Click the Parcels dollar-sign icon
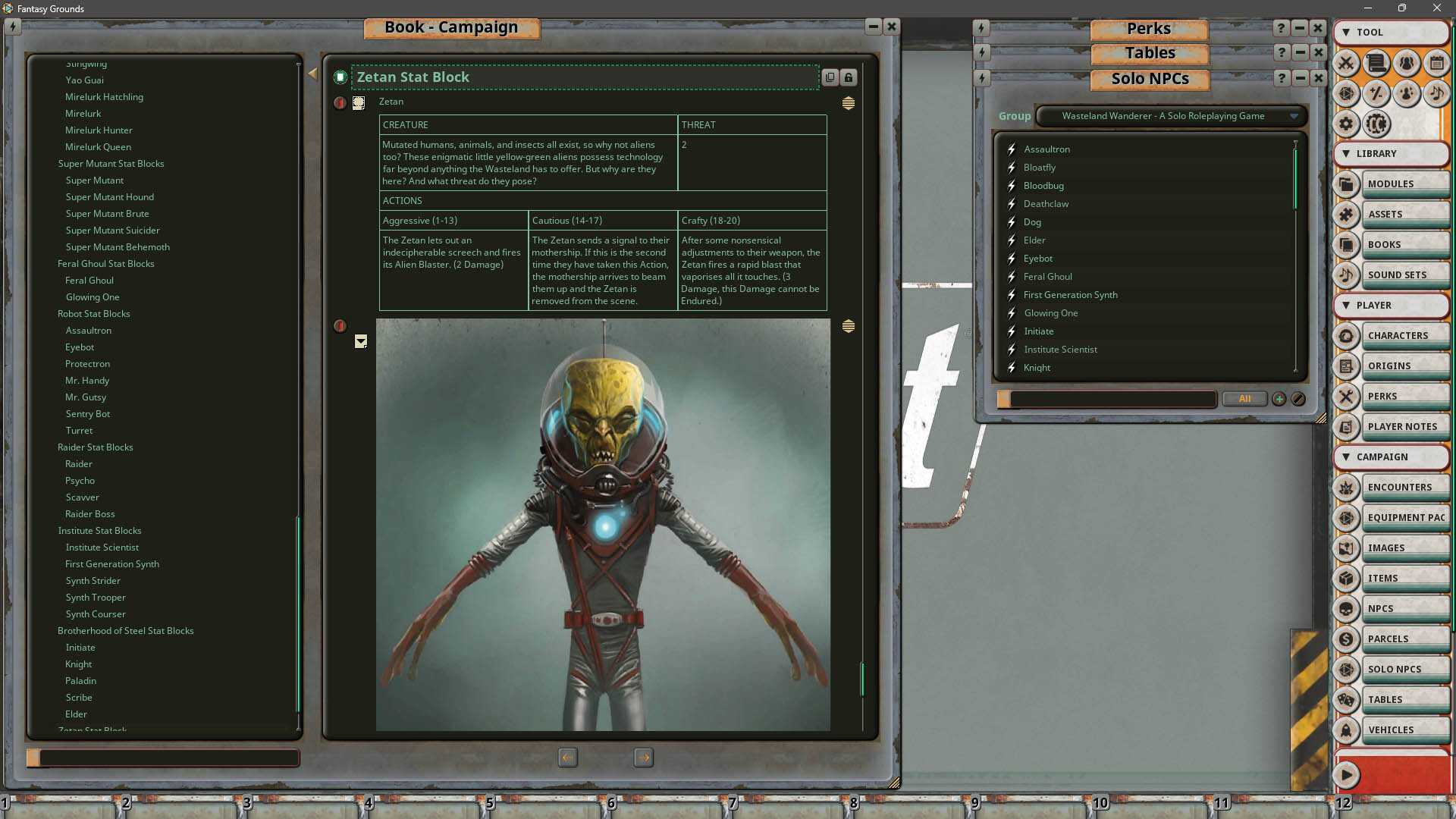This screenshot has width=1456, height=819. point(1346,639)
